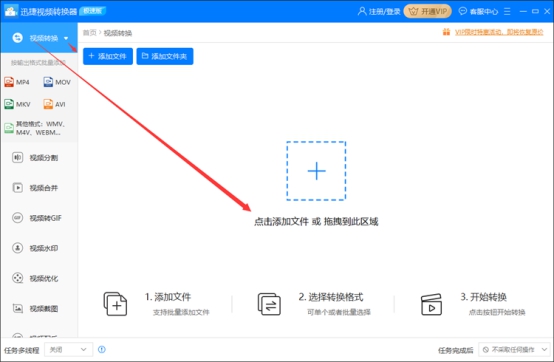The image size is (554, 362).
Task: Open 客服中心 support
Action: point(478,11)
